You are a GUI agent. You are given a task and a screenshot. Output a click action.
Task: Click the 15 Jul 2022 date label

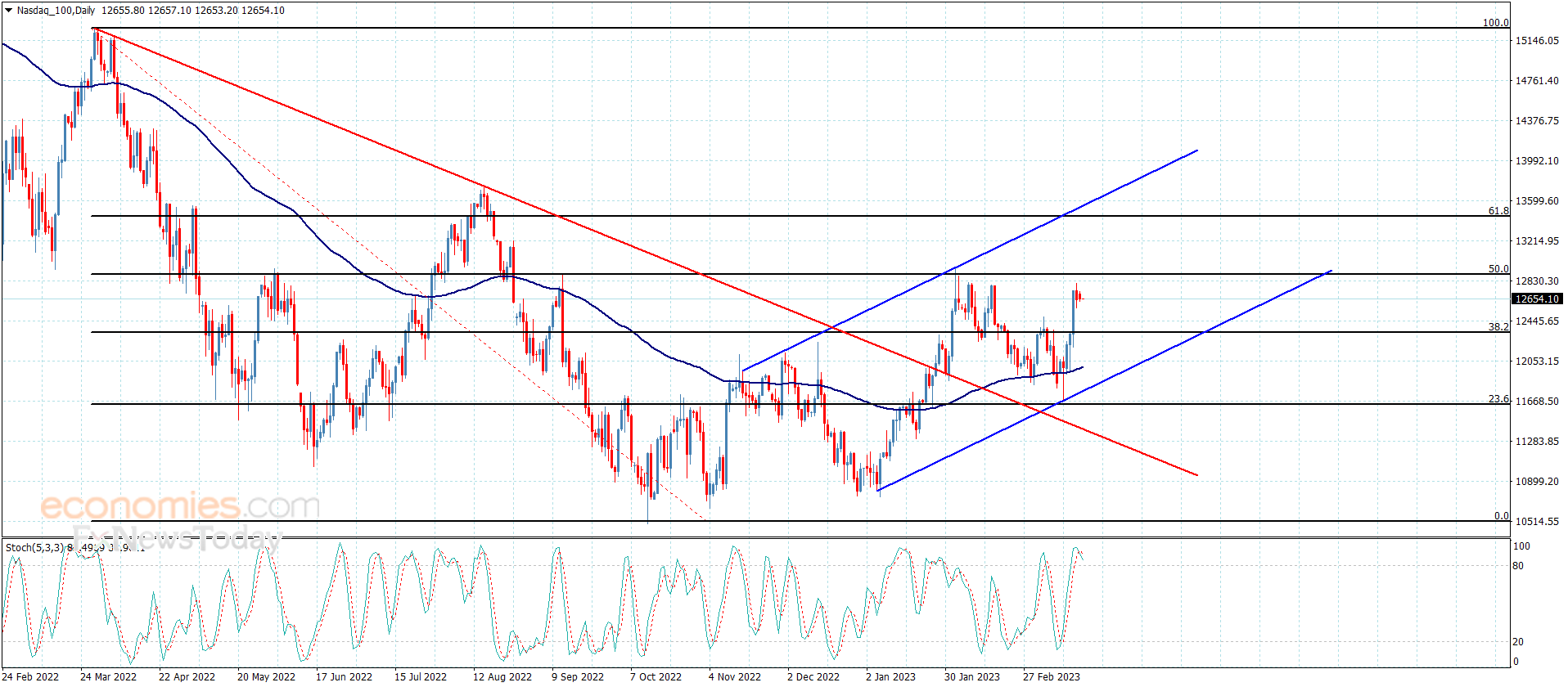421,677
